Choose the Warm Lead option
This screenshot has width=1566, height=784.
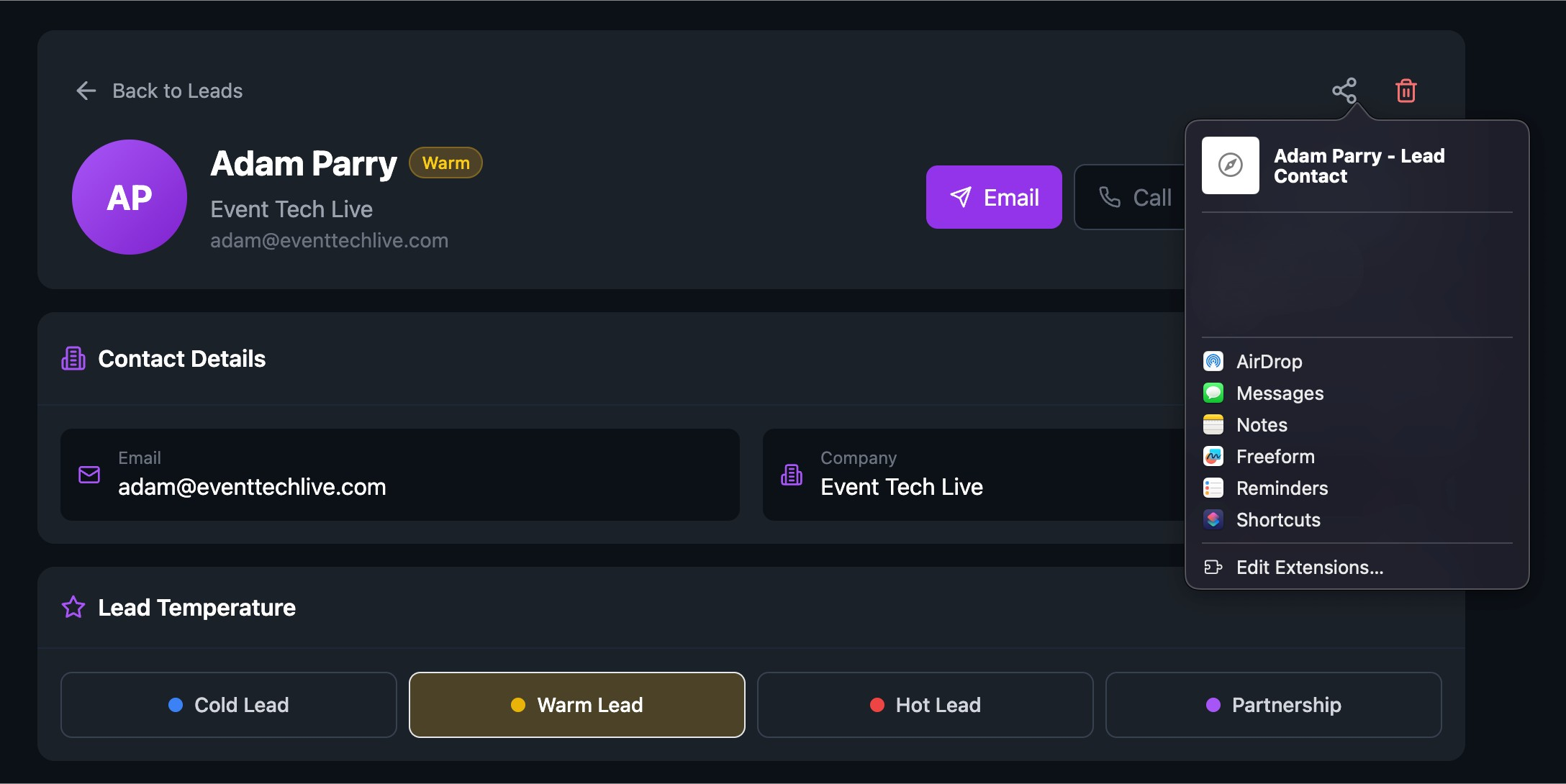click(576, 705)
